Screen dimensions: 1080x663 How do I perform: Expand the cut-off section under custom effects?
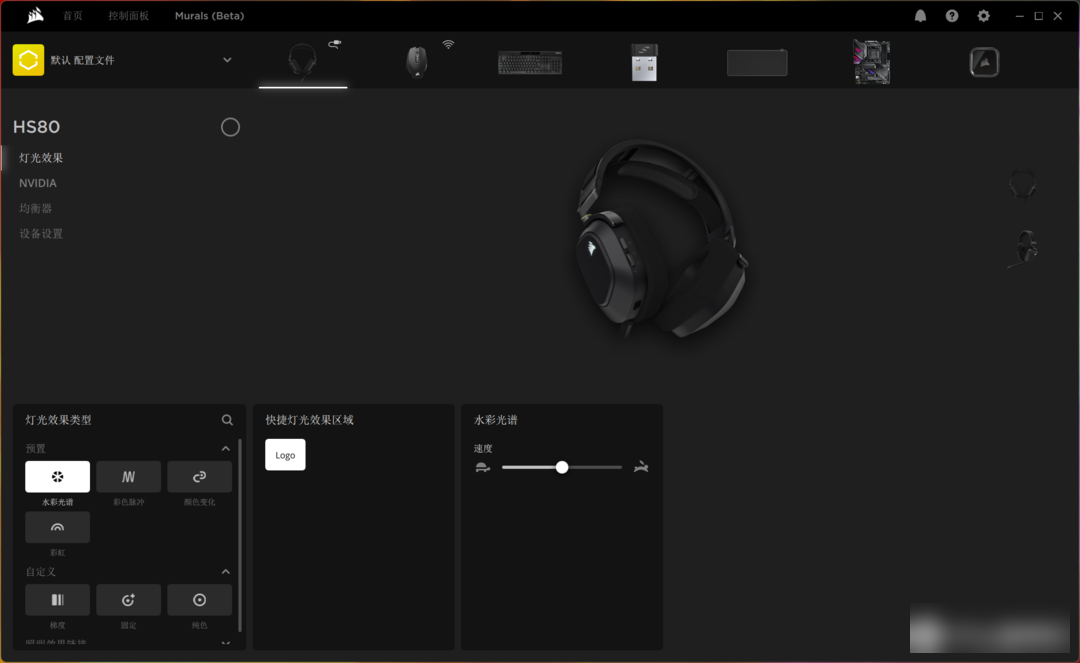pyautogui.click(x=225, y=643)
